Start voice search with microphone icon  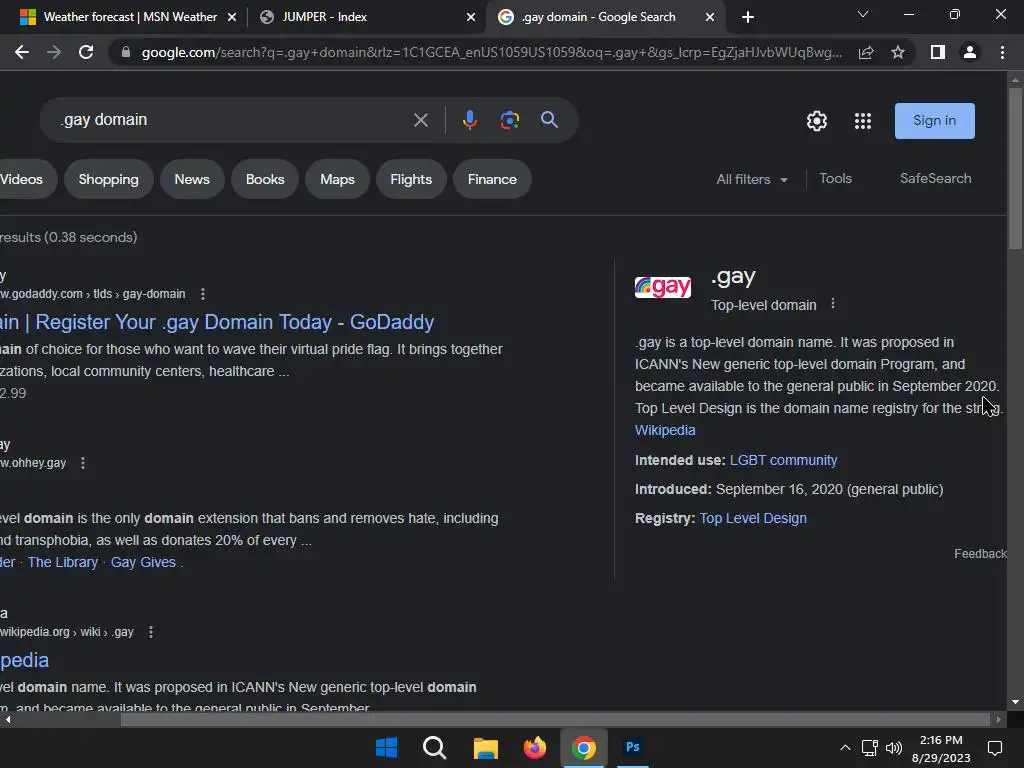point(470,120)
